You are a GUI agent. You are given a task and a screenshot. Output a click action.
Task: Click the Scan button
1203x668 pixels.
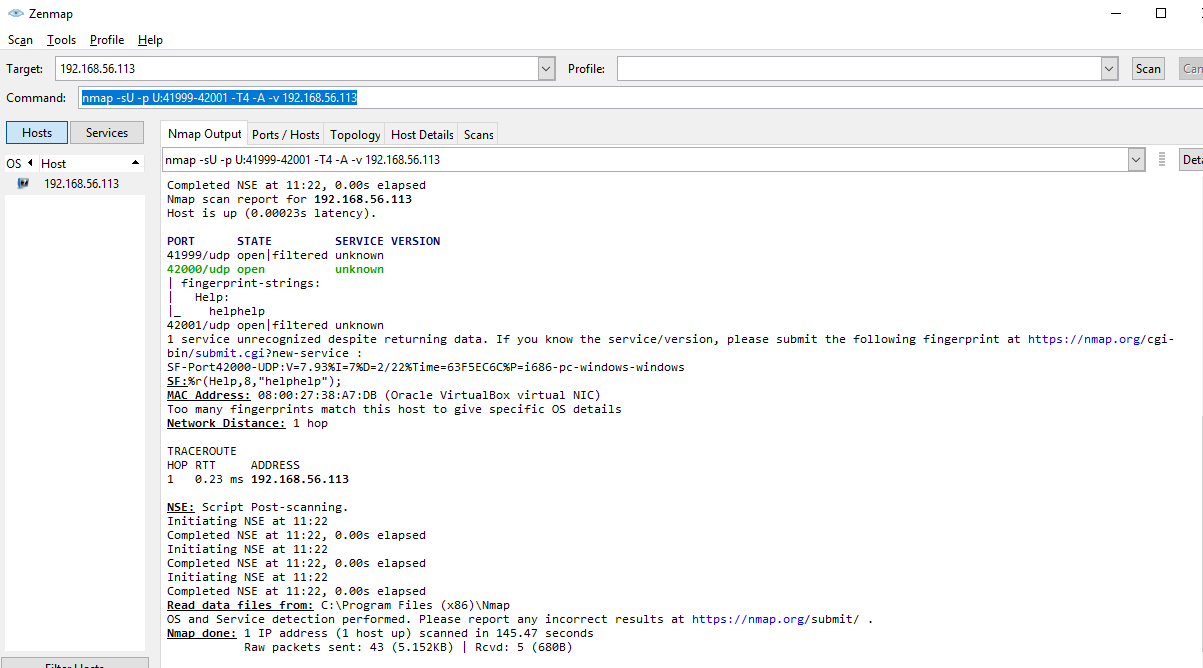(x=1148, y=69)
